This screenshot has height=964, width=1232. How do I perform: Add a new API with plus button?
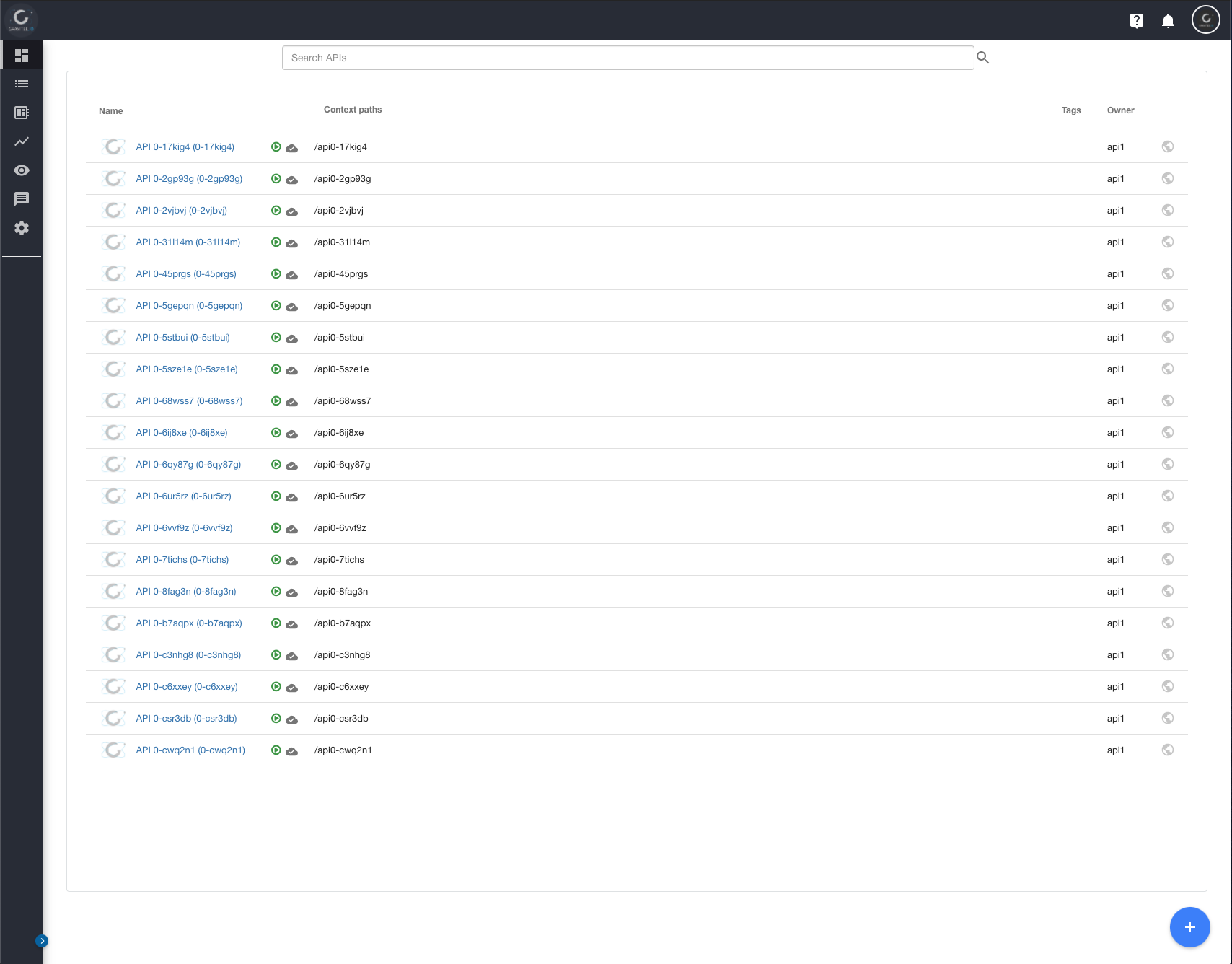point(1190,927)
